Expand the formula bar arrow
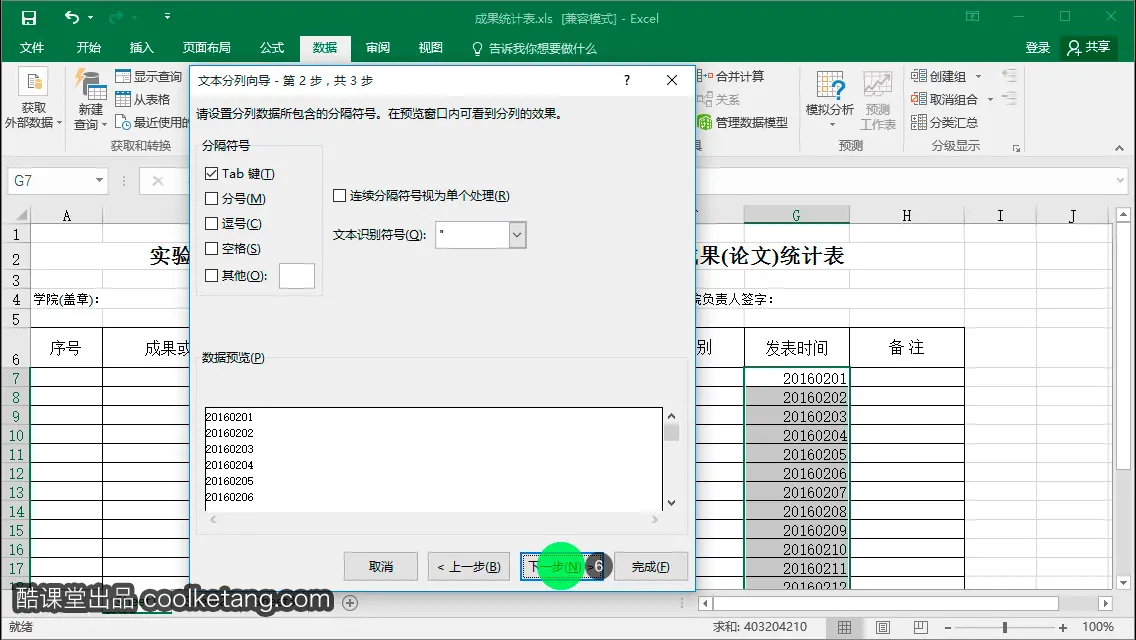Viewport: 1136px width, 640px height. pyautogui.click(x=1120, y=180)
